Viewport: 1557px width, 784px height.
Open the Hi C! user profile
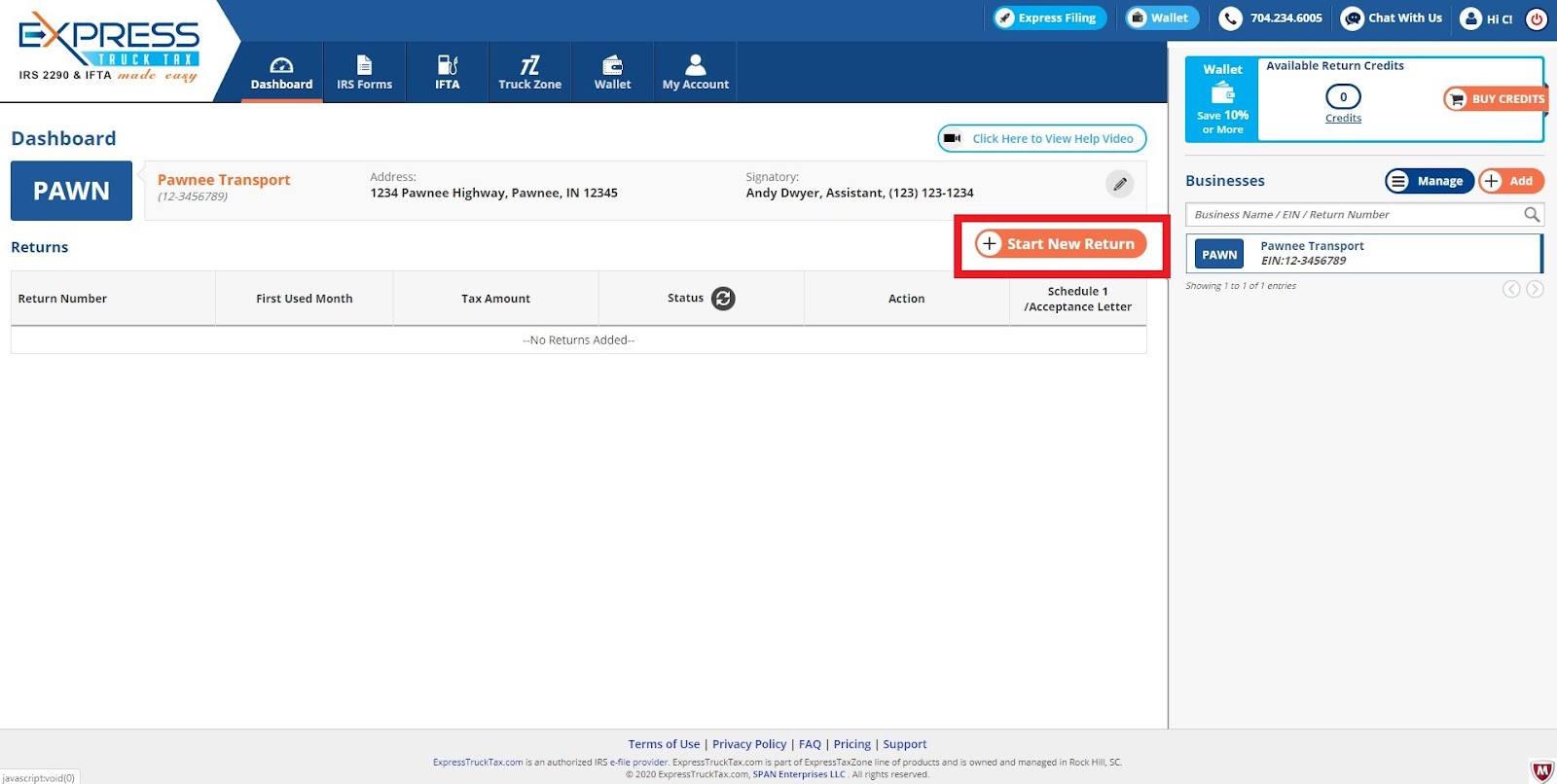pyautogui.click(x=1487, y=18)
